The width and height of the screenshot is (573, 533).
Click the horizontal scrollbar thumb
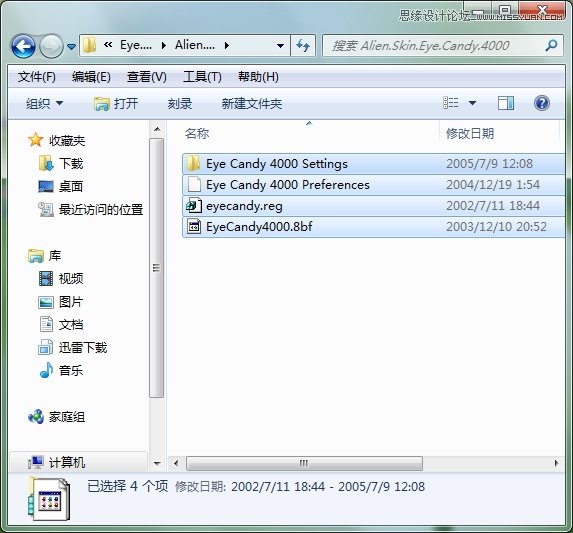pos(304,464)
